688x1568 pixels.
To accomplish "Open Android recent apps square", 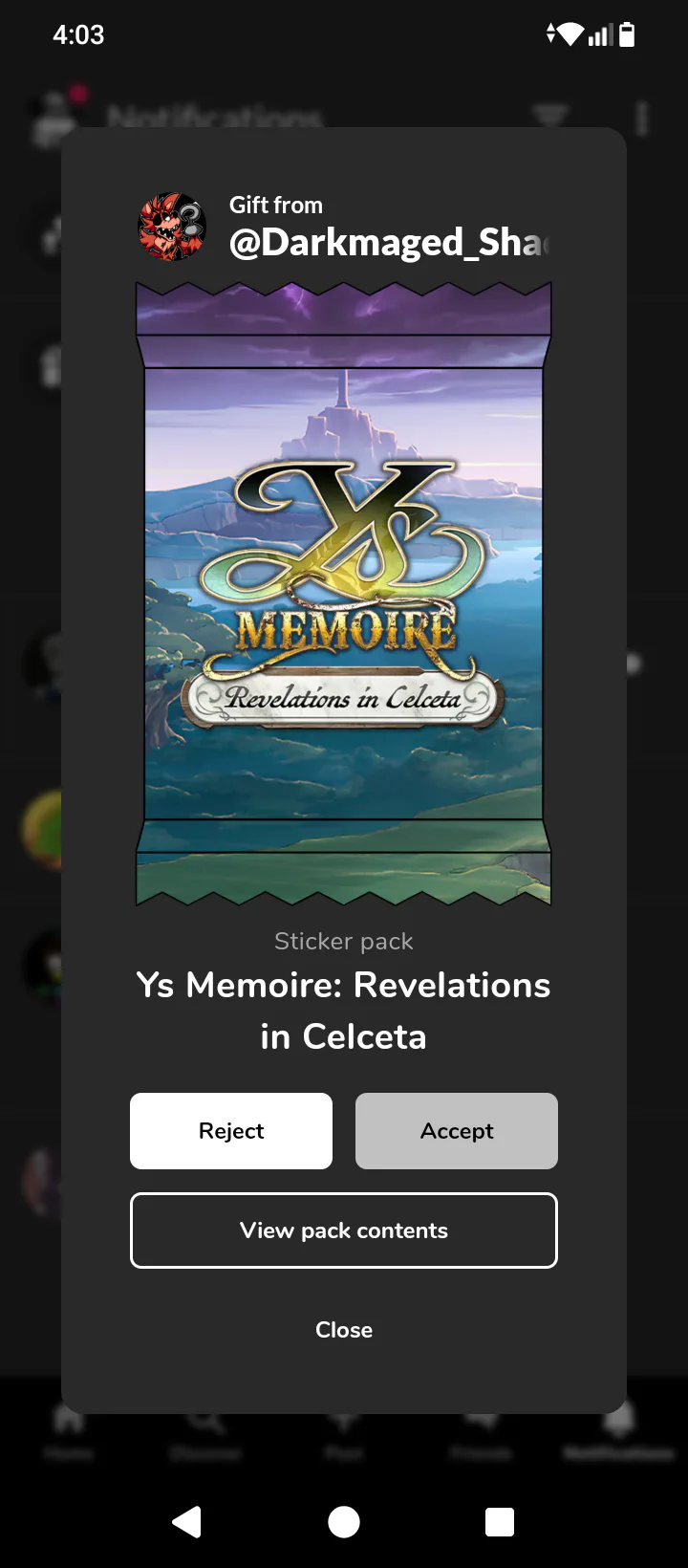I will pos(500,1521).
